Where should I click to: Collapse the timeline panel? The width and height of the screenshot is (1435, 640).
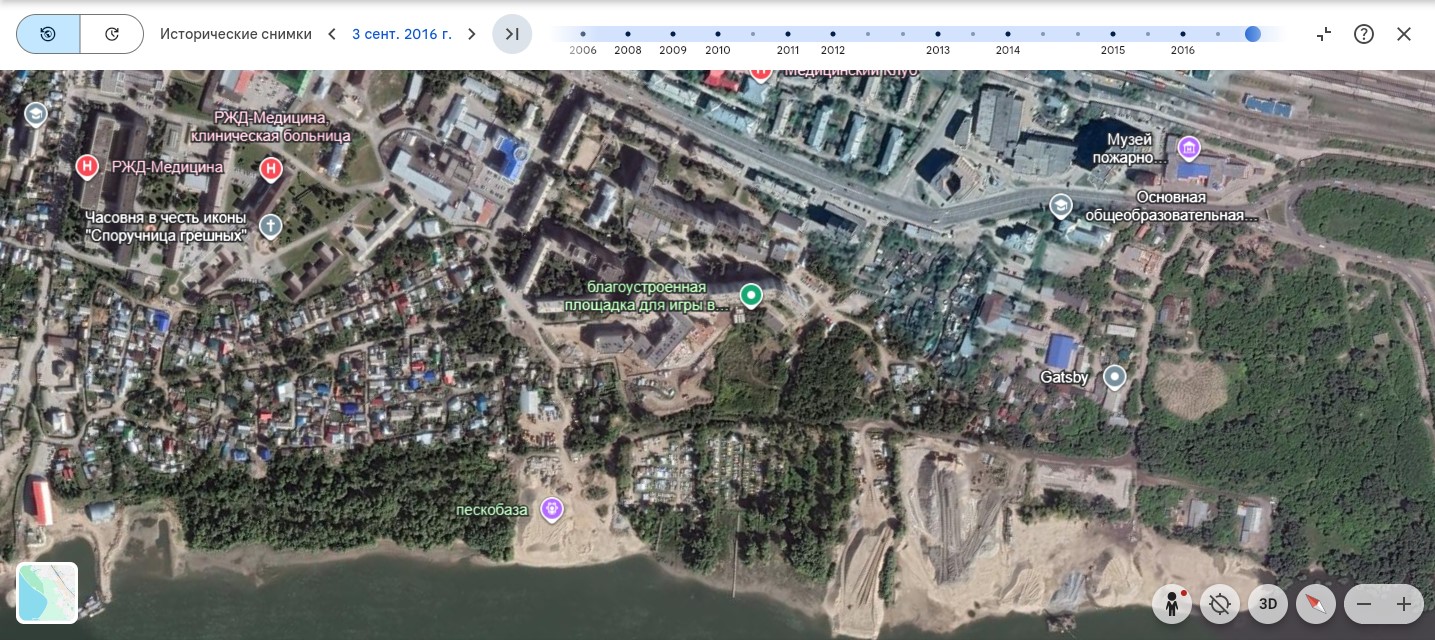(1324, 34)
